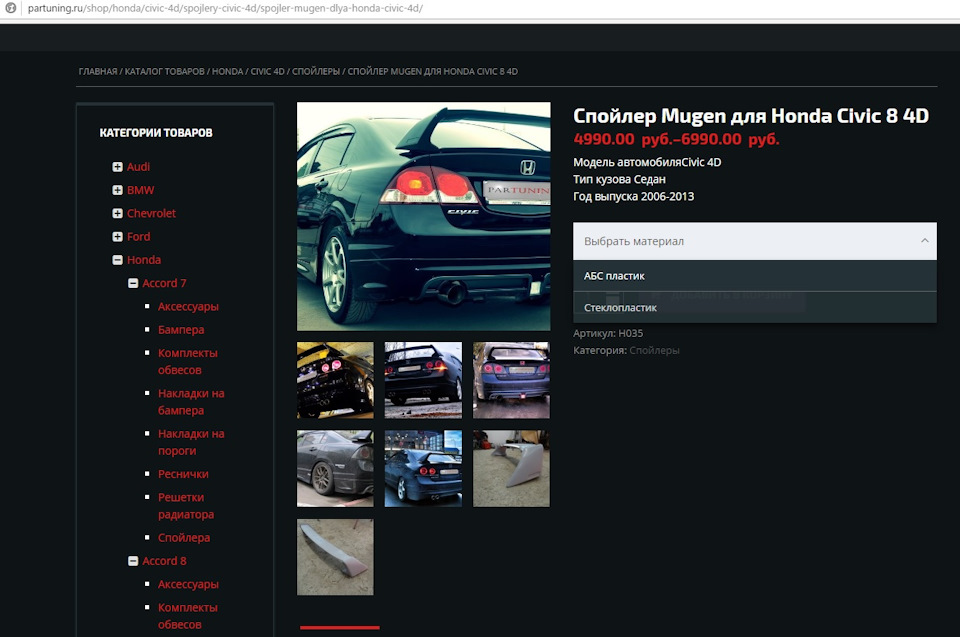Open Решетки радиатора category
Viewport: 960px width, 637px height.
point(186,506)
